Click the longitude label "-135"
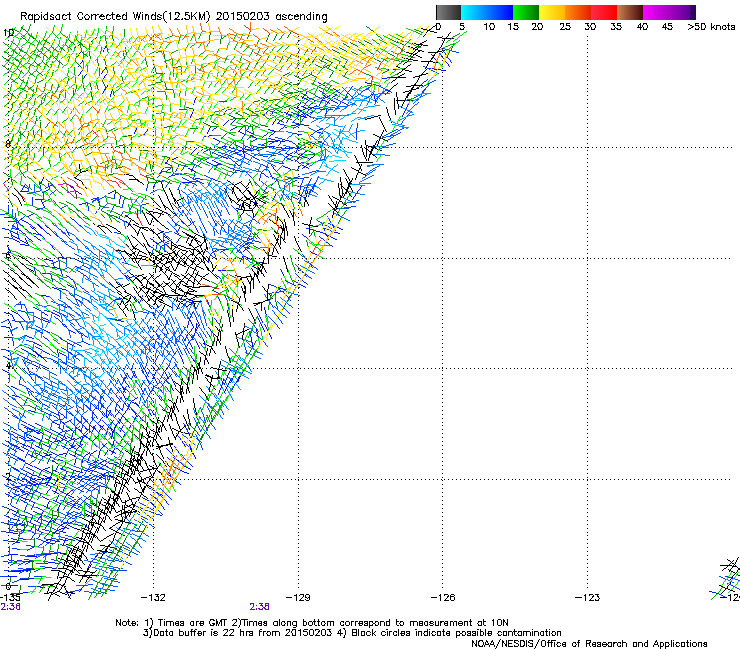This screenshot has width=740, height=650. click(10, 598)
